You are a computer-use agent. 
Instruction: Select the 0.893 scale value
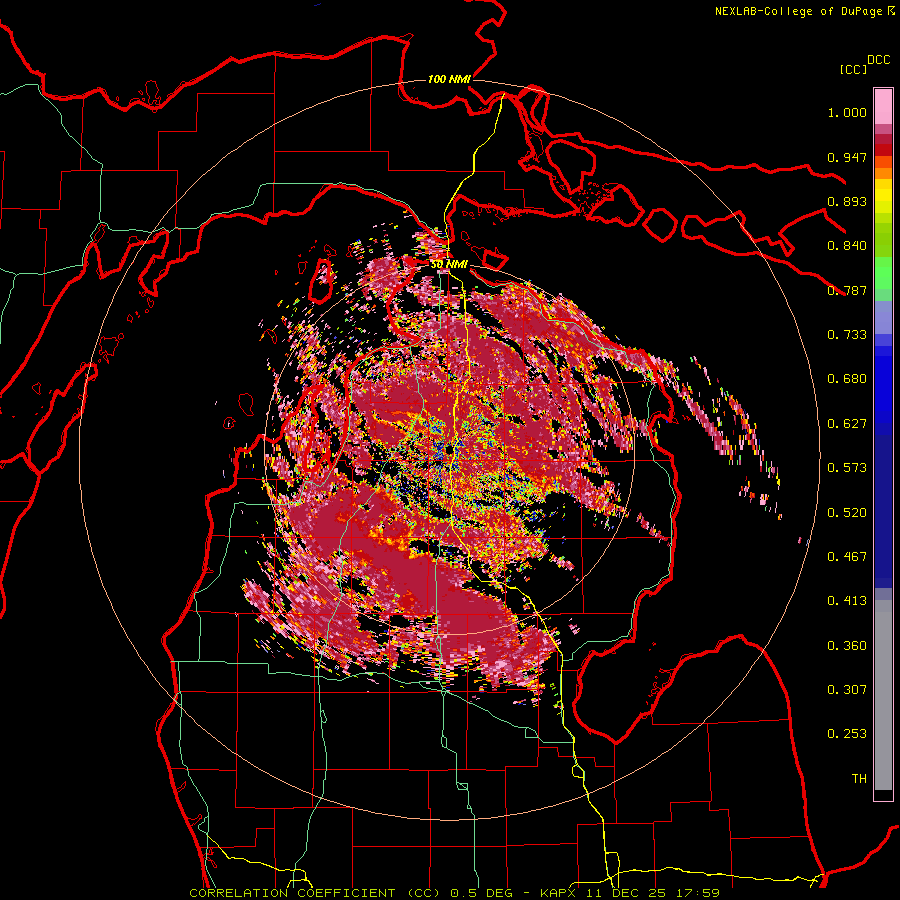pyautogui.click(x=847, y=201)
